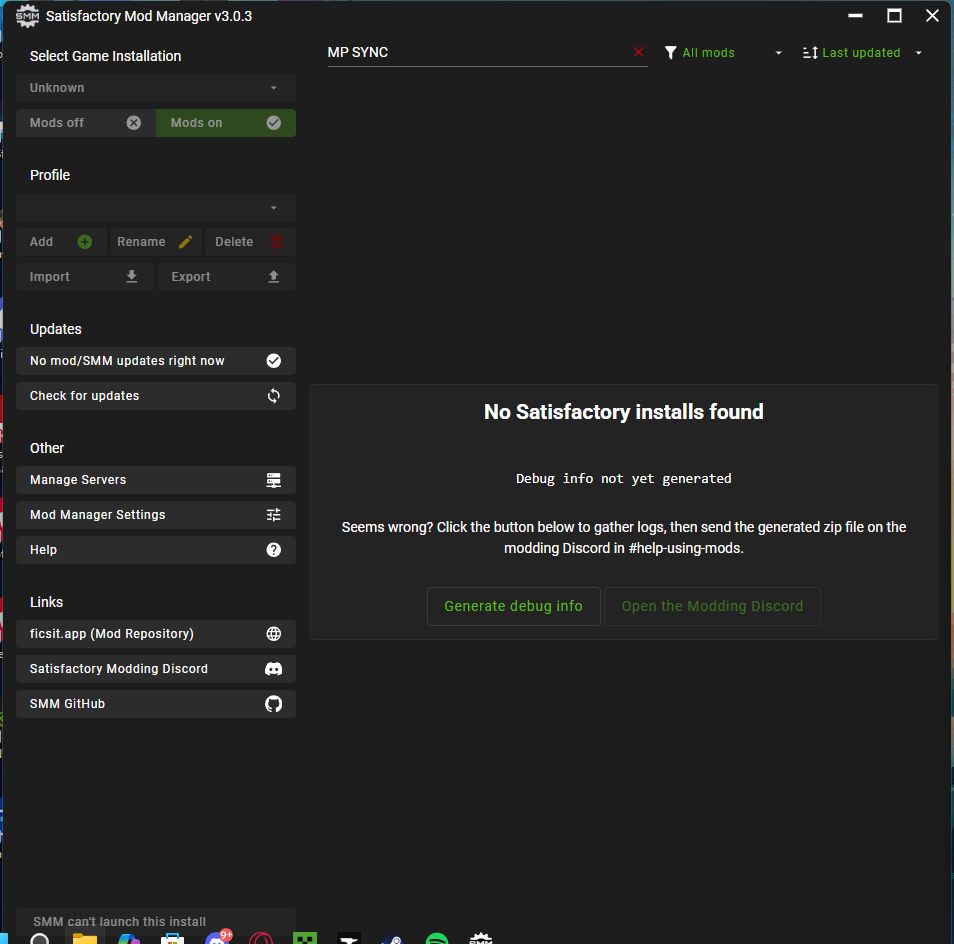
Task: Minimize the Mod Manager window
Action: 855,16
